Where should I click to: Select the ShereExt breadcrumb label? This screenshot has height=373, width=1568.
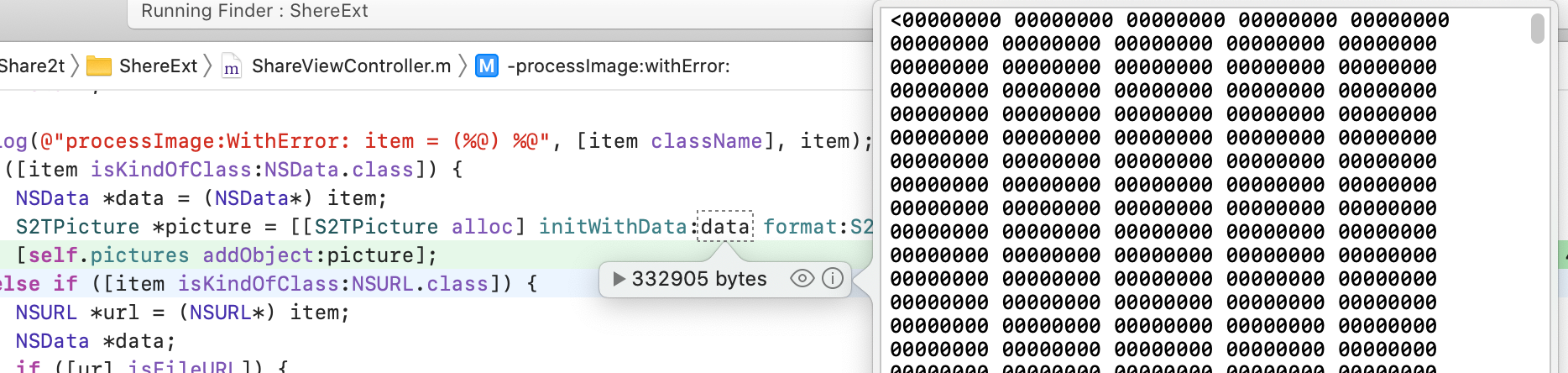point(158,66)
